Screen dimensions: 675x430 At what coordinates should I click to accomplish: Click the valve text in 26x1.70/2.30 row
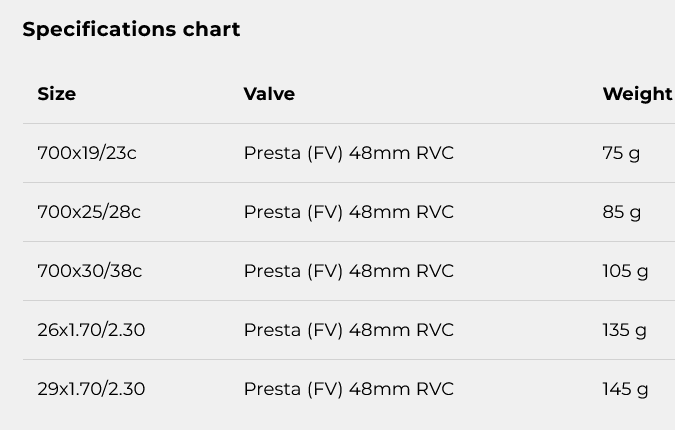(349, 331)
